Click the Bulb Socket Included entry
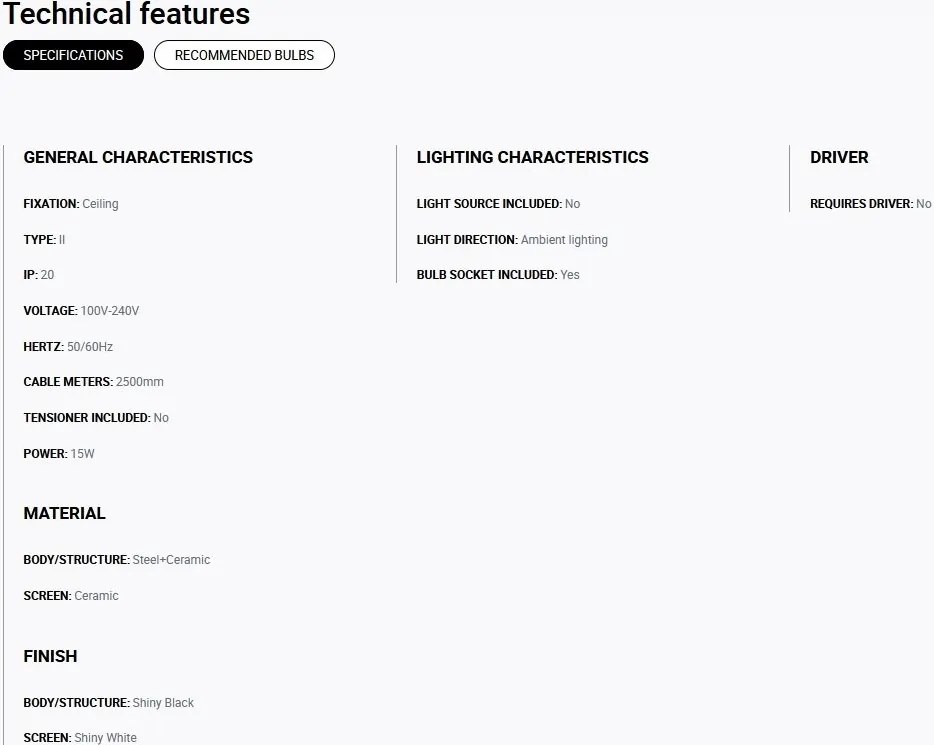The image size is (934, 745). pos(498,275)
